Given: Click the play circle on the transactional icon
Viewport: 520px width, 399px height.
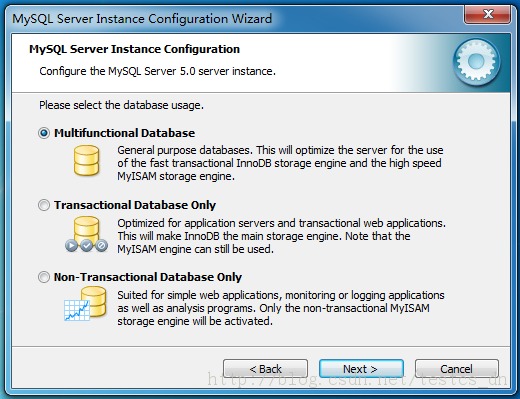Looking at the screenshot, I should 71,246.
